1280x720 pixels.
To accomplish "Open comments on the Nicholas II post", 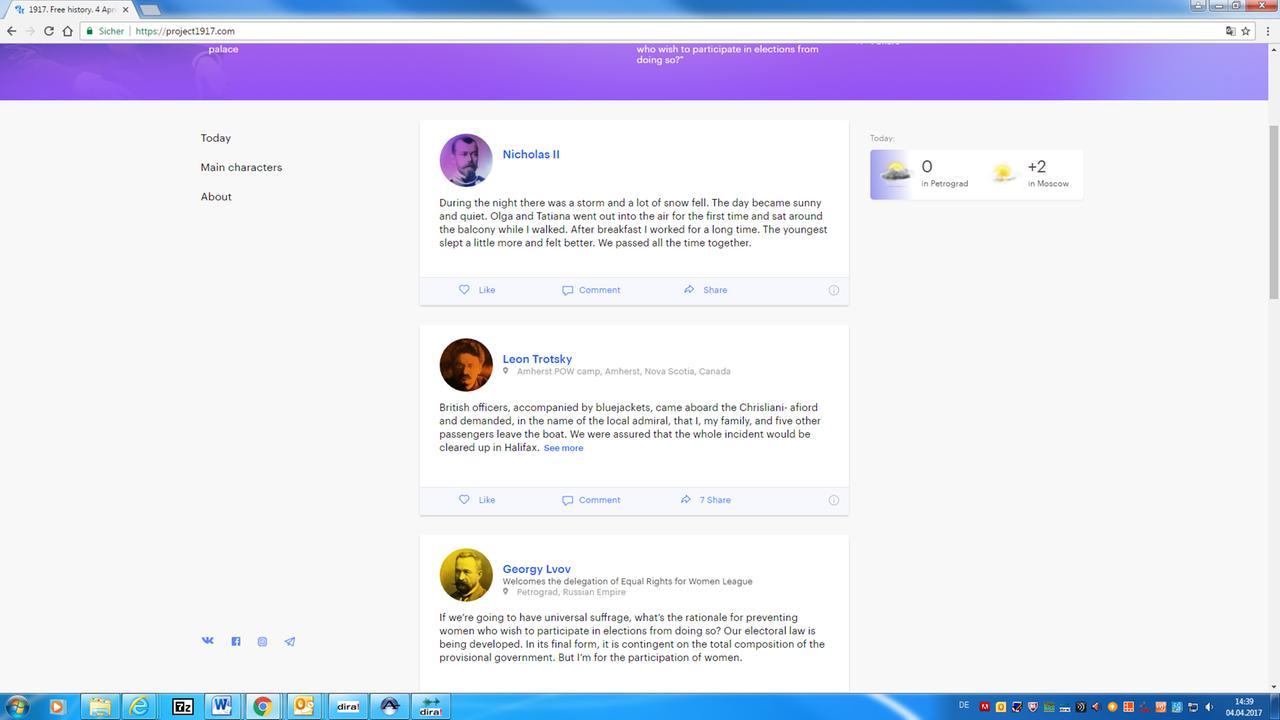I will tap(591, 290).
